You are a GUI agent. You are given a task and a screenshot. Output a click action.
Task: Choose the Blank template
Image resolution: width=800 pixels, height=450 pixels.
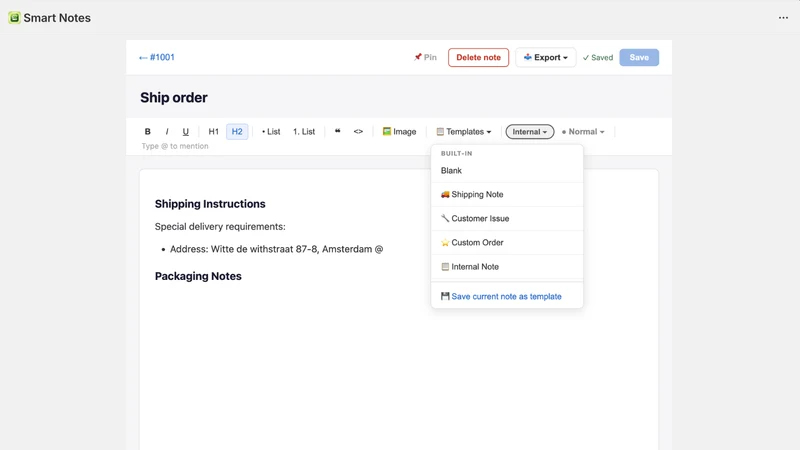(507, 170)
